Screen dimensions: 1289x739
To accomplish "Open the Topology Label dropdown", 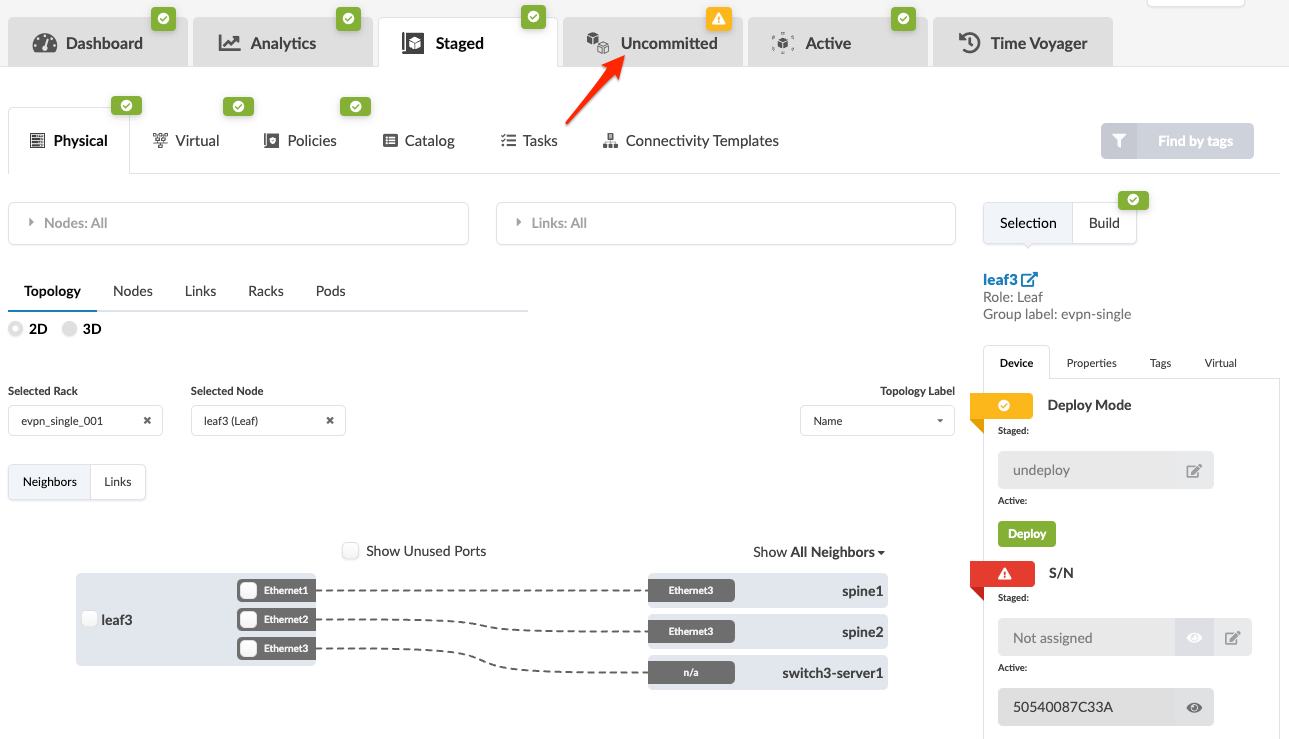I will pyautogui.click(x=877, y=421).
